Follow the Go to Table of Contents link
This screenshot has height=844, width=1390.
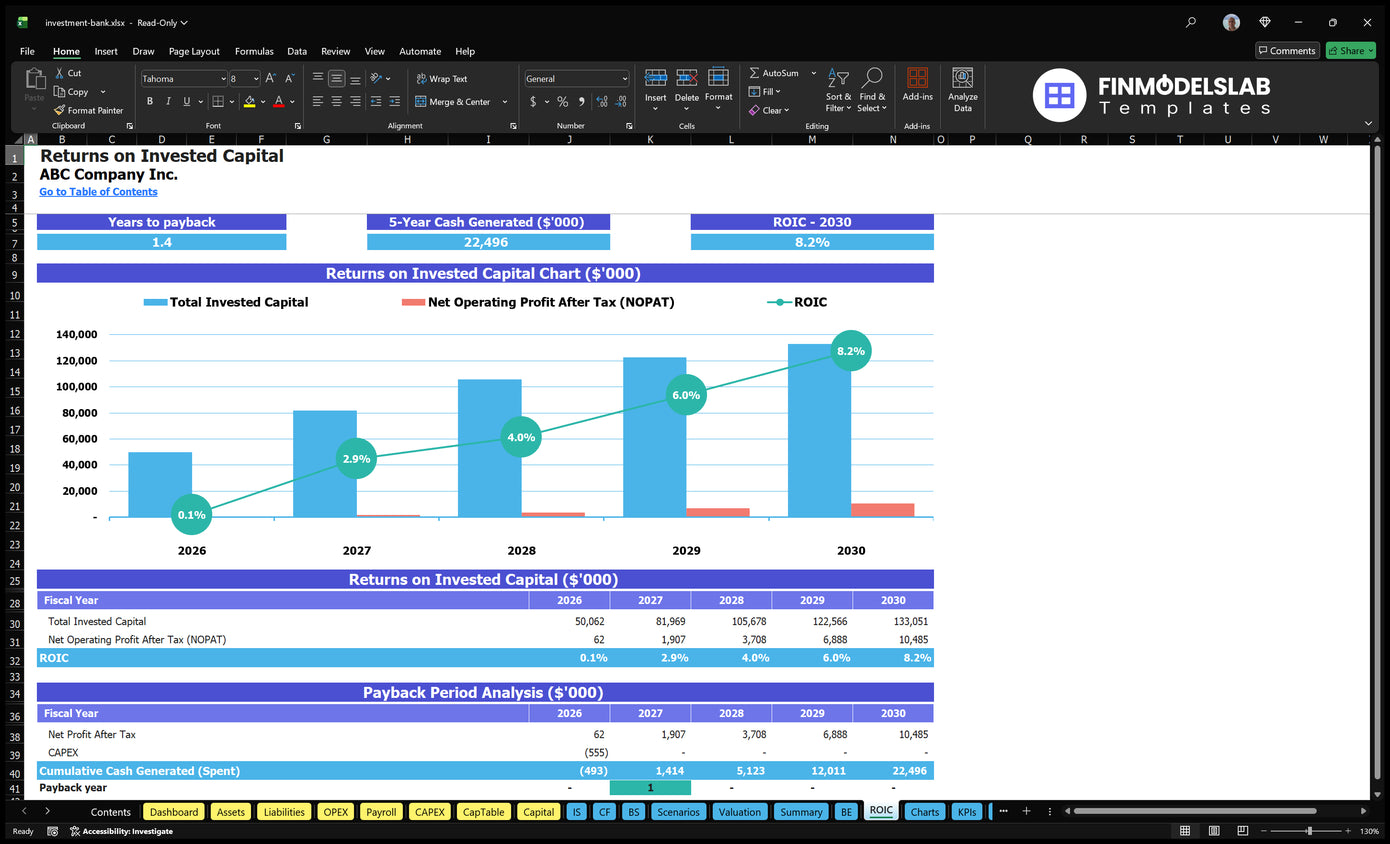98,192
